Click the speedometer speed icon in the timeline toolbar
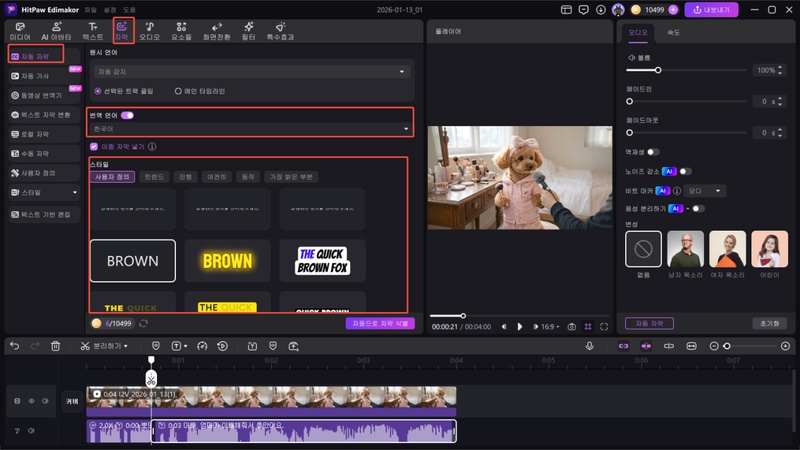Screen dimensions: 800x450 coord(202,346)
